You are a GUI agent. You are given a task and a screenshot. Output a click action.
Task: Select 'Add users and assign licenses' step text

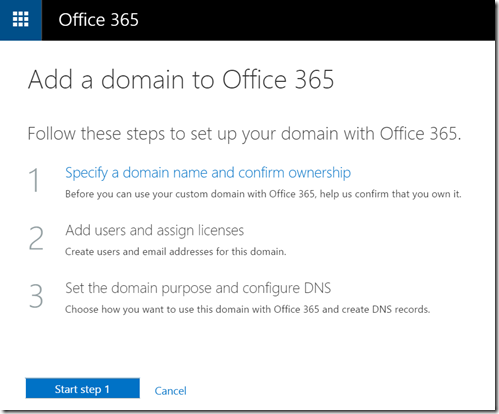(x=154, y=231)
